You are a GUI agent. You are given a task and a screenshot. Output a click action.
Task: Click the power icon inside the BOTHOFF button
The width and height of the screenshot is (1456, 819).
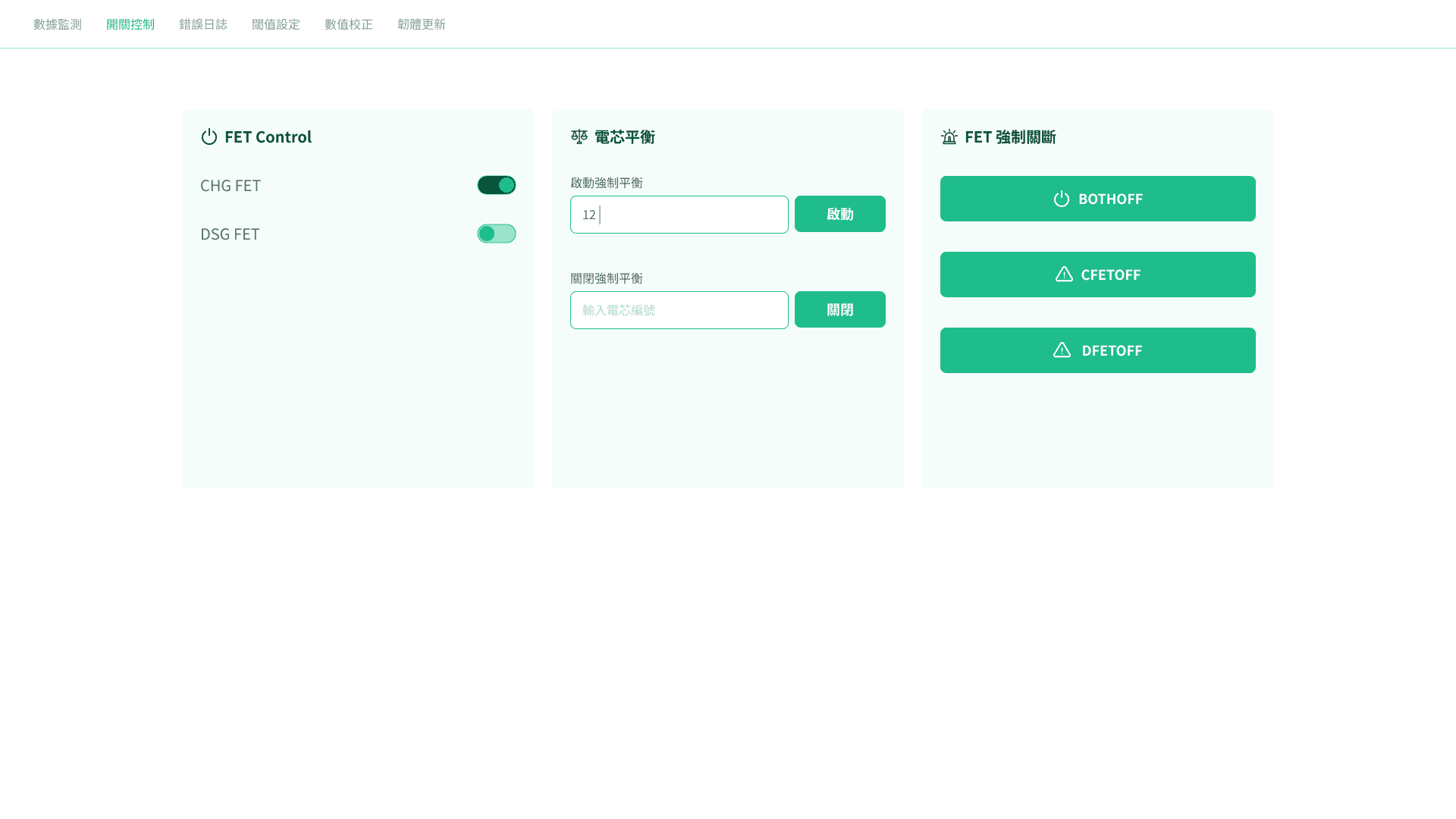pos(1060,199)
